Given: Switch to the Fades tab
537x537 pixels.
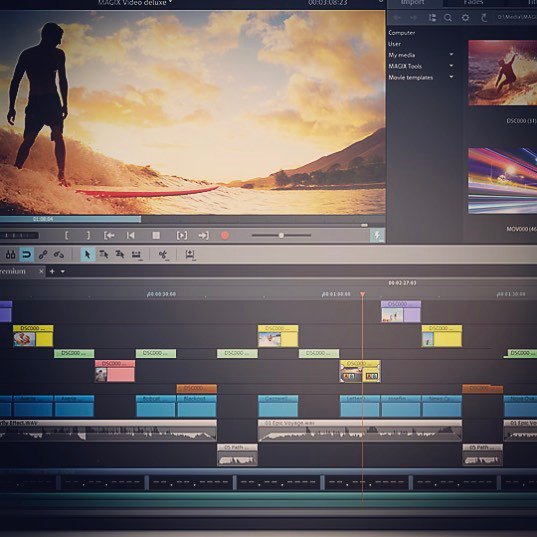Looking at the screenshot, I should 474,3.
